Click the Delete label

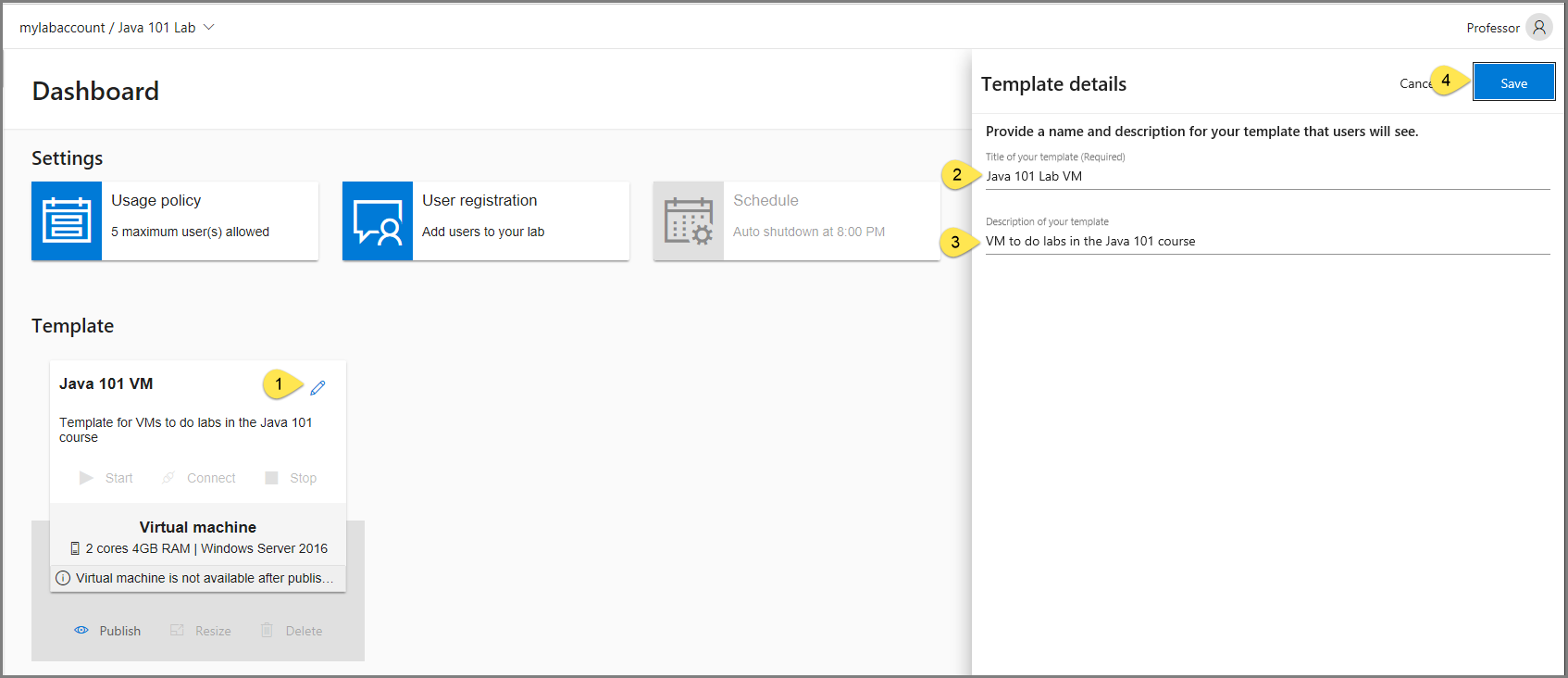pos(304,631)
